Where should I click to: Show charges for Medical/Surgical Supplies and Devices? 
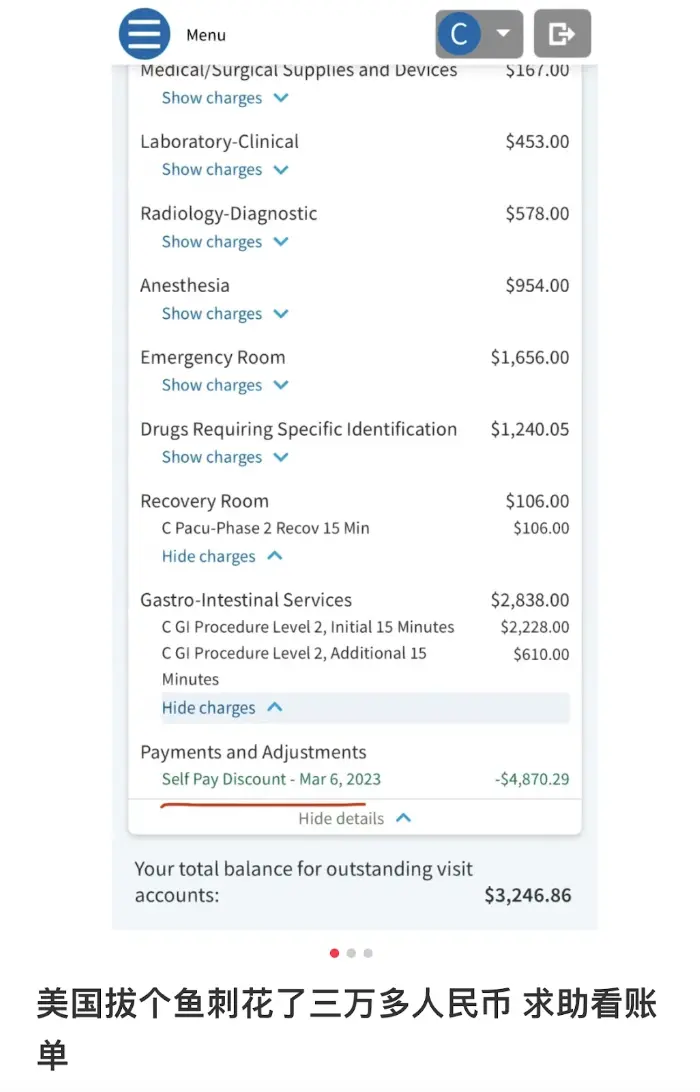225,98
